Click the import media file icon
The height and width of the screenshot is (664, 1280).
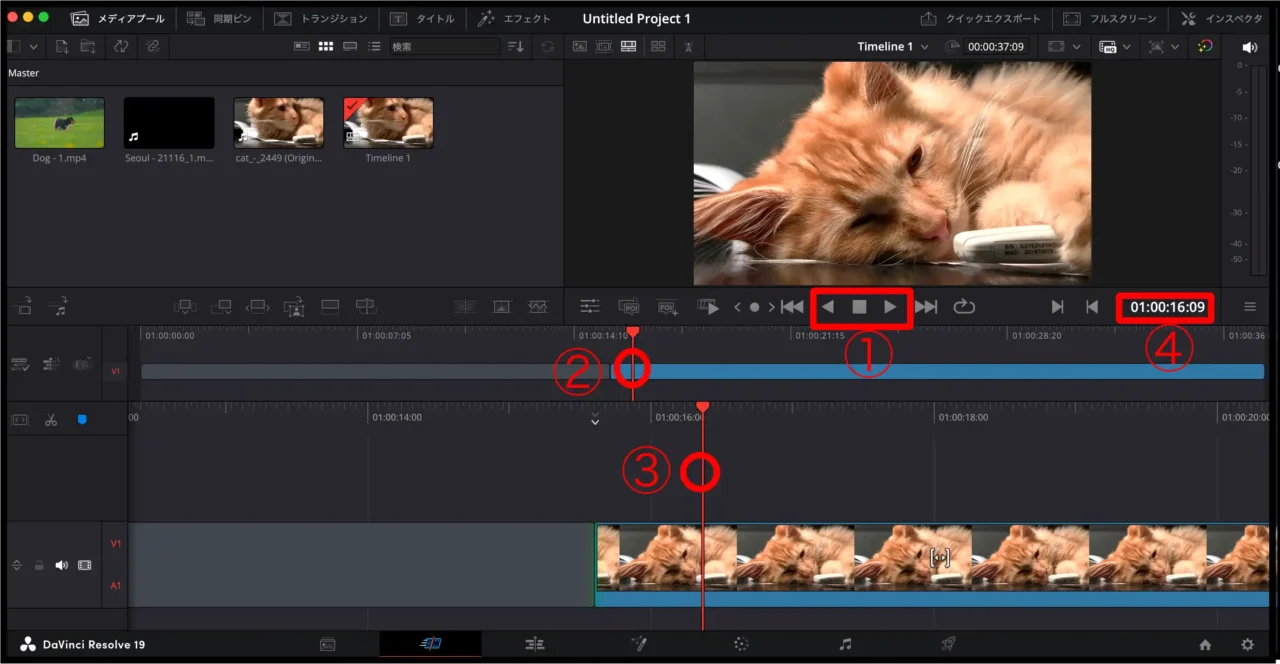pos(62,47)
